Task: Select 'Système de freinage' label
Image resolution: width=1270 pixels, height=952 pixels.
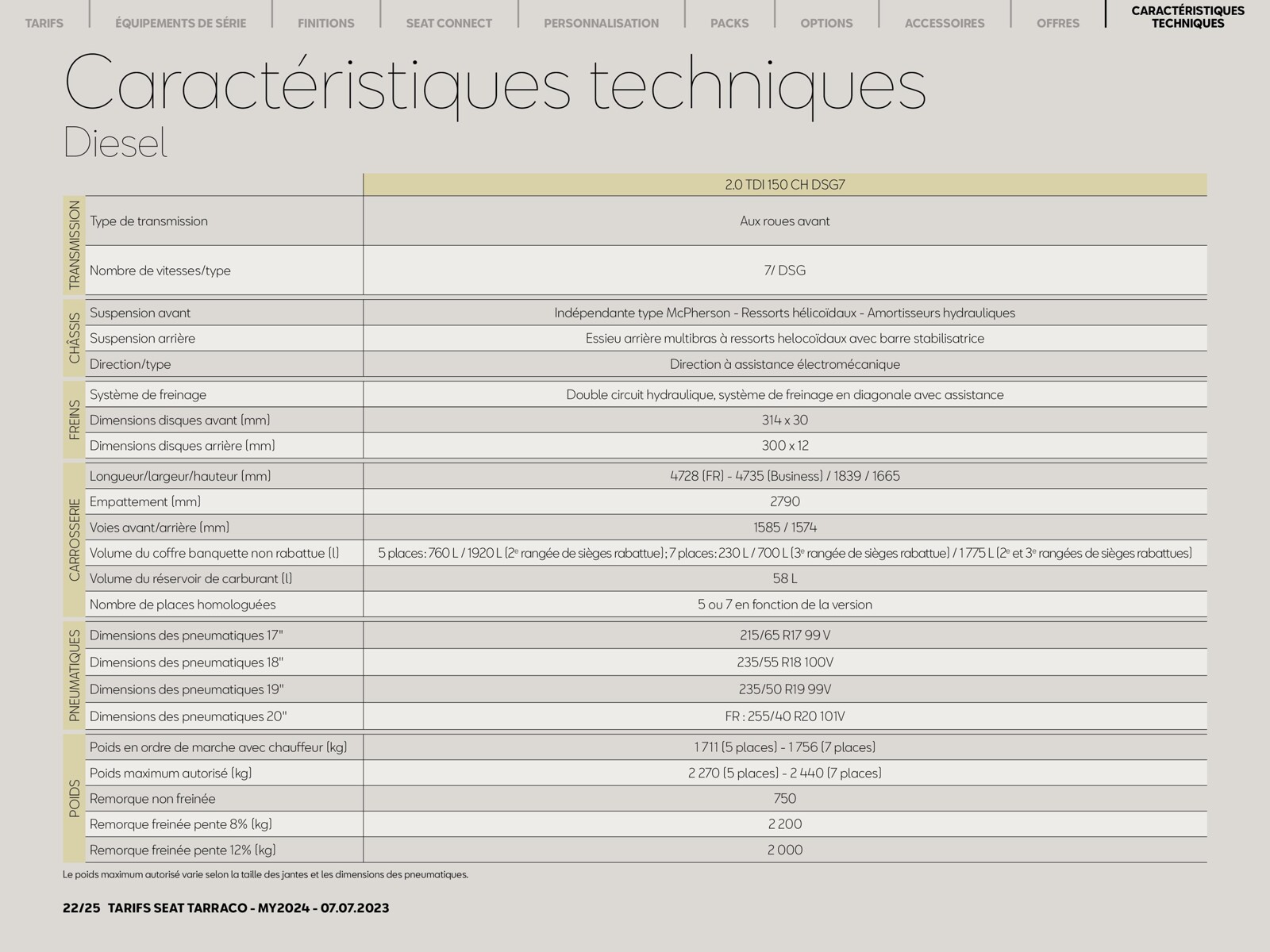Action: tap(148, 394)
